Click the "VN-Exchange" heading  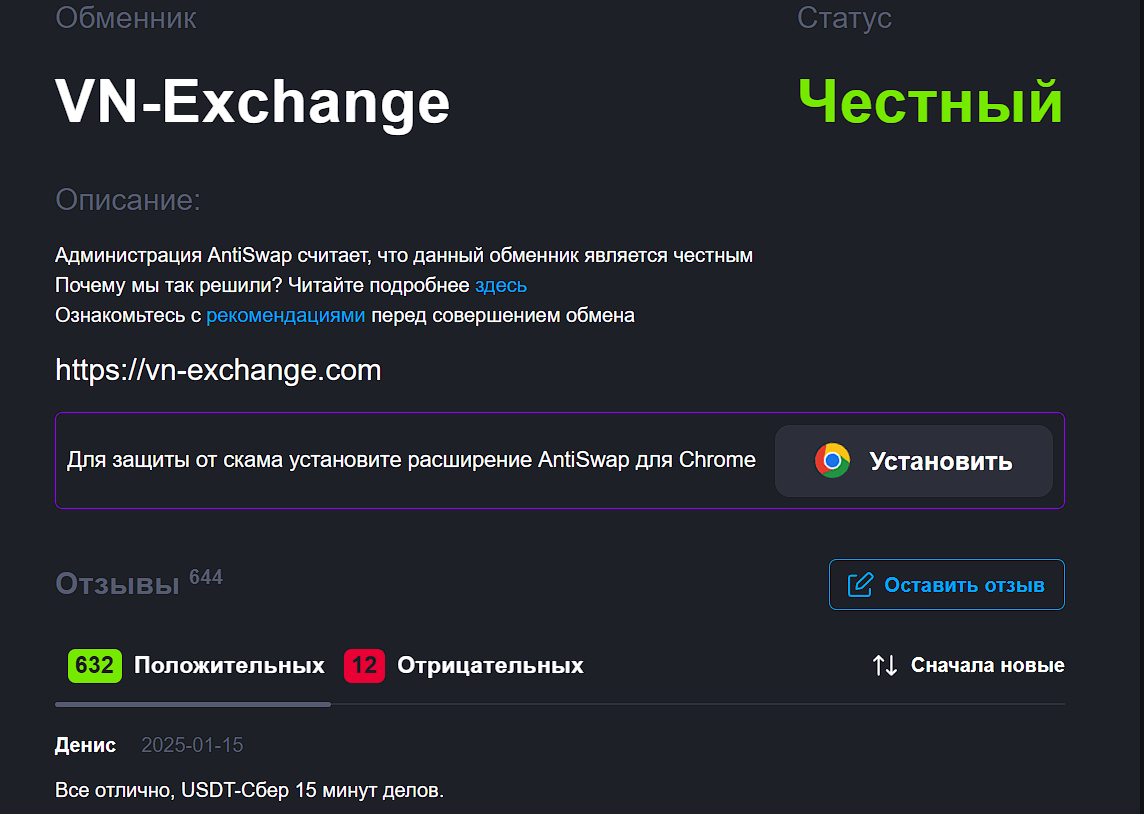(252, 101)
